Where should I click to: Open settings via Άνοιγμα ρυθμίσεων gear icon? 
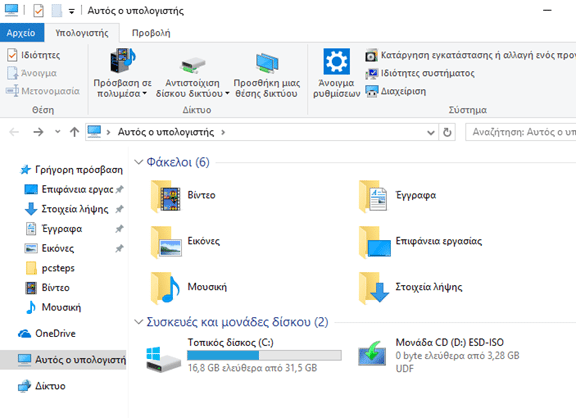click(x=336, y=61)
